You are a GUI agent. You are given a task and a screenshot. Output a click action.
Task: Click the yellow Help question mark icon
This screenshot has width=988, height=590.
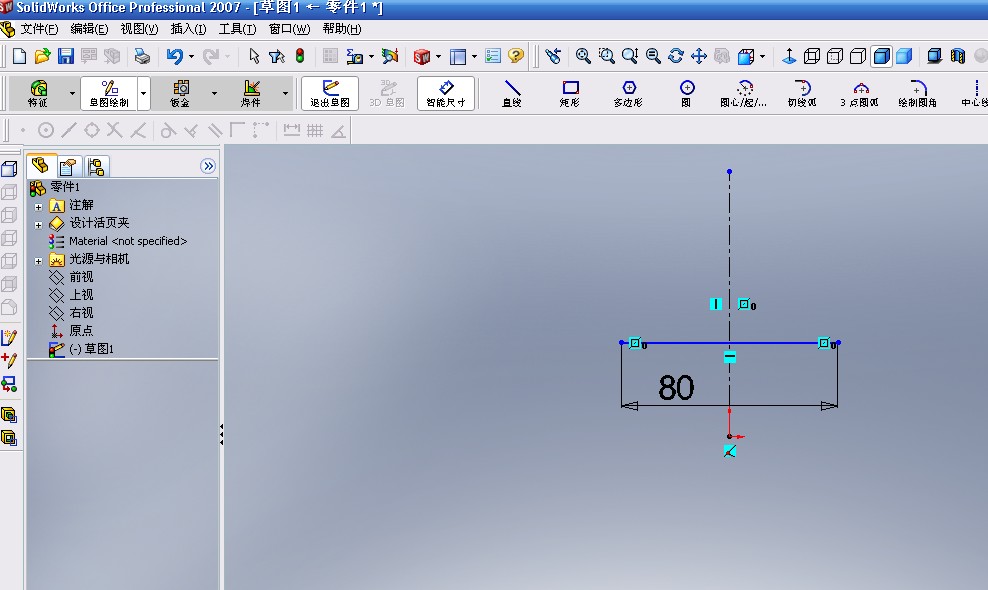515,56
